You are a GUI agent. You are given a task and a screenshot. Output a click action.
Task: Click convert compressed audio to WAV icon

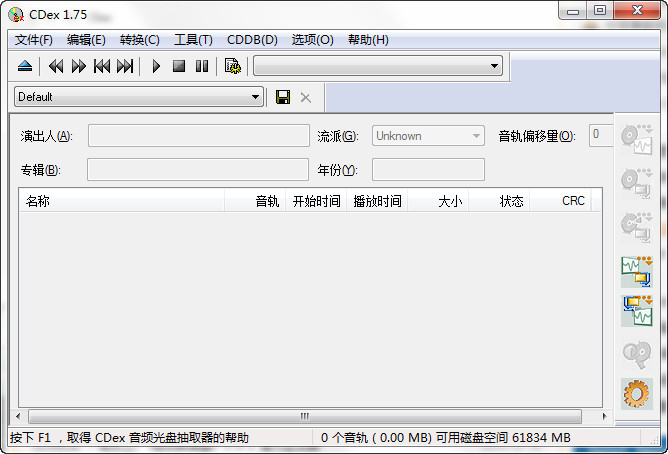[637, 311]
